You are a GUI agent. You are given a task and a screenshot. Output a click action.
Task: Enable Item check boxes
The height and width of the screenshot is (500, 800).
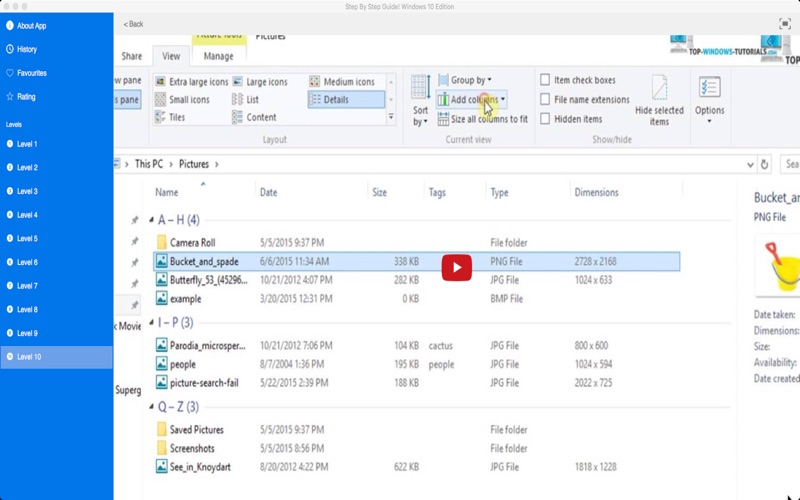tap(545, 80)
